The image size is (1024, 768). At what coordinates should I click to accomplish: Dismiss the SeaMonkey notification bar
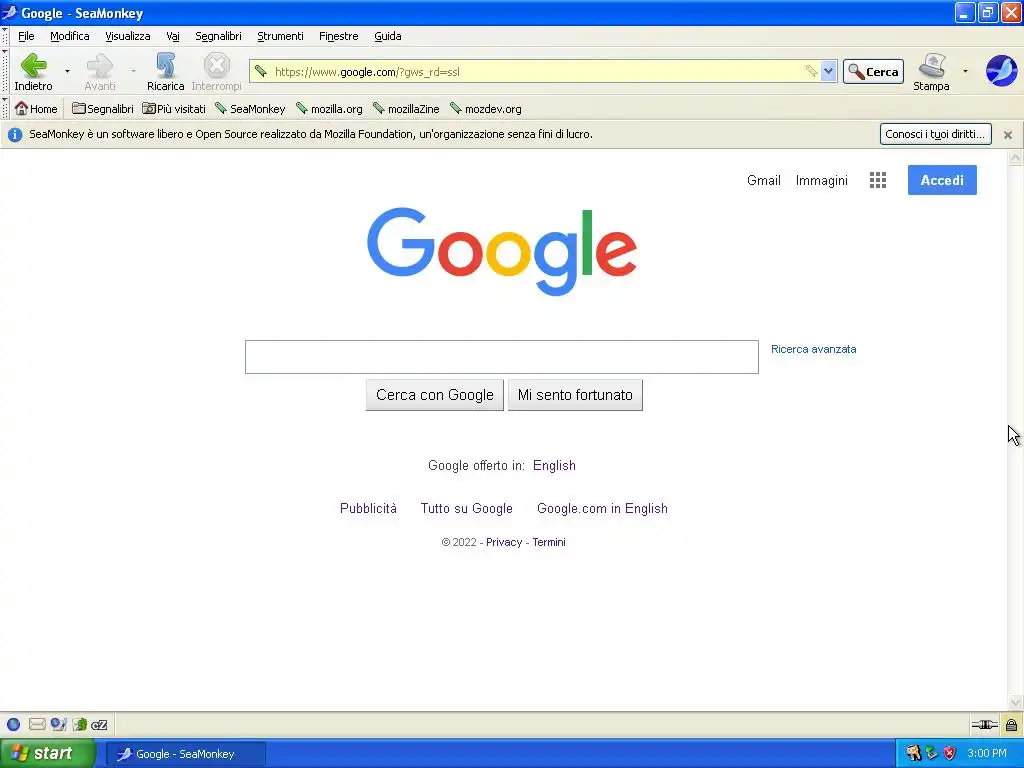click(x=1008, y=135)
